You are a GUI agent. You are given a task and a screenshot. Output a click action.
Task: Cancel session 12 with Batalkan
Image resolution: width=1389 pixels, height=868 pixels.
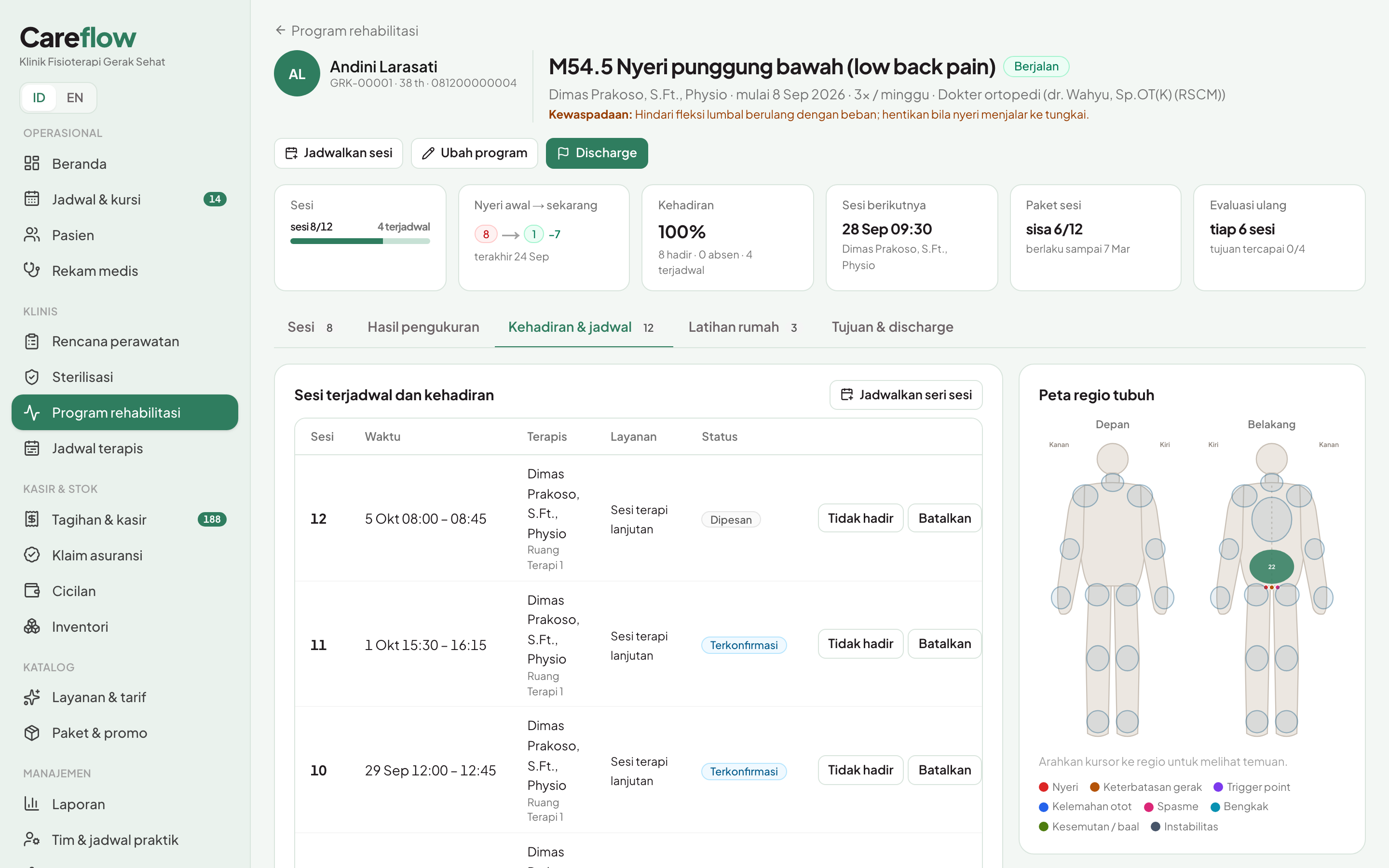(x=945, y=518)
